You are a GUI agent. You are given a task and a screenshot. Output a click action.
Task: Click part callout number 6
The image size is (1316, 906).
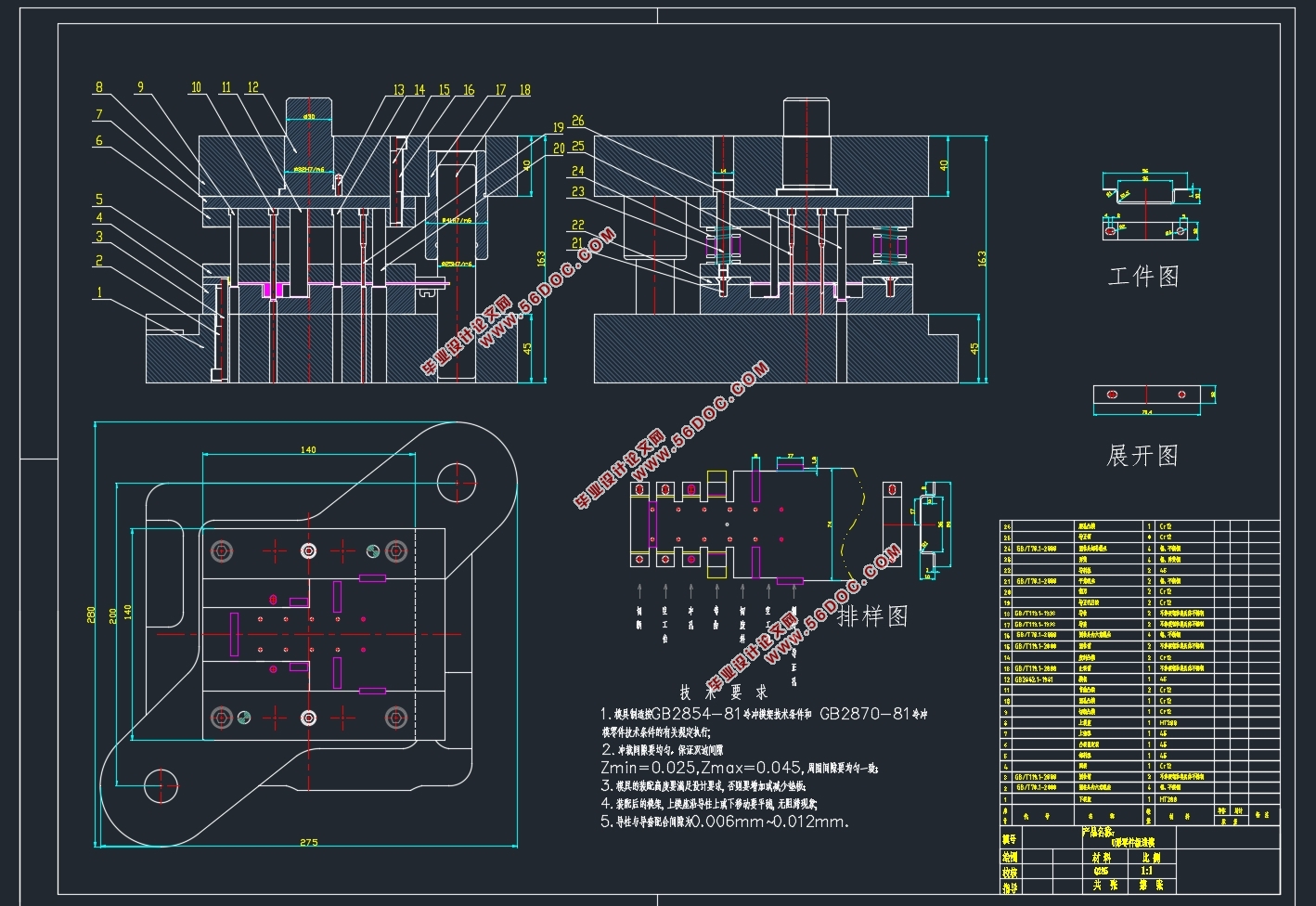(98, 141)
